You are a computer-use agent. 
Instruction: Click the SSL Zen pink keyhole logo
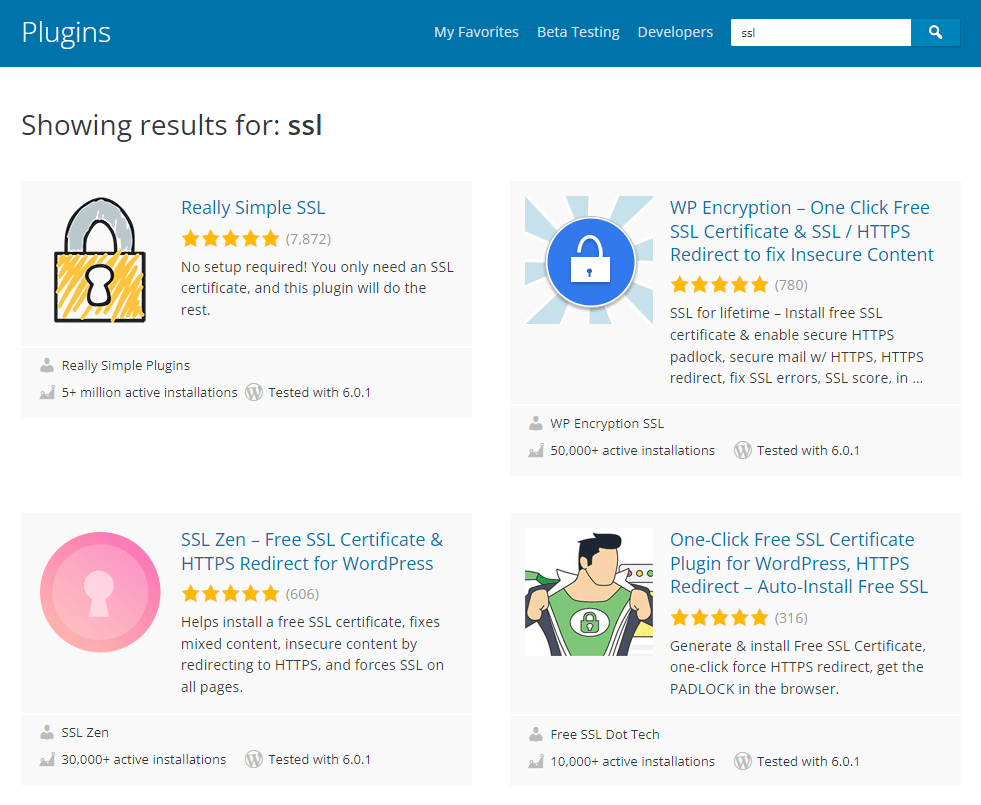point(100,592)
